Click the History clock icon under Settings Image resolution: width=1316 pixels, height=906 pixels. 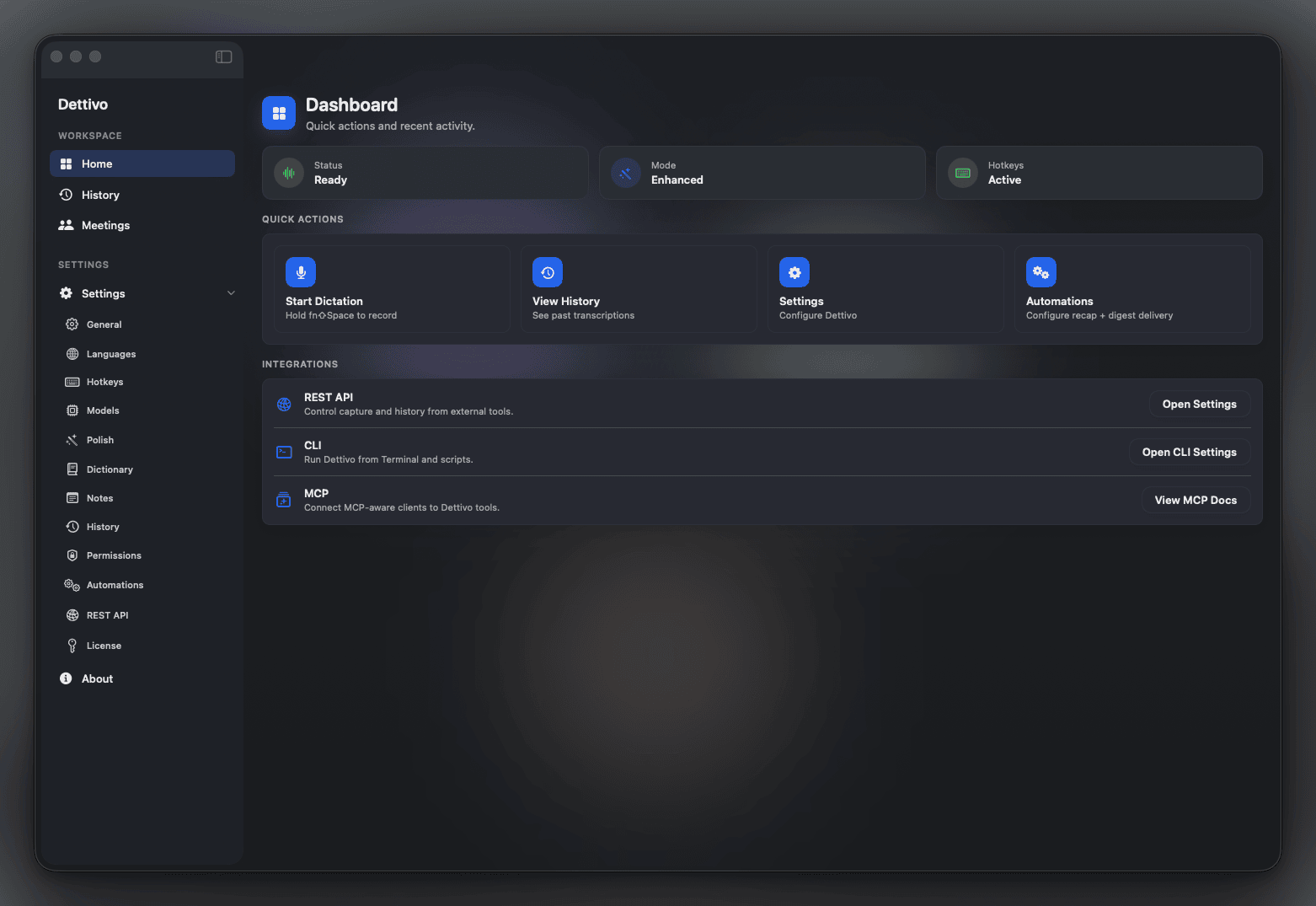[72, 527]
